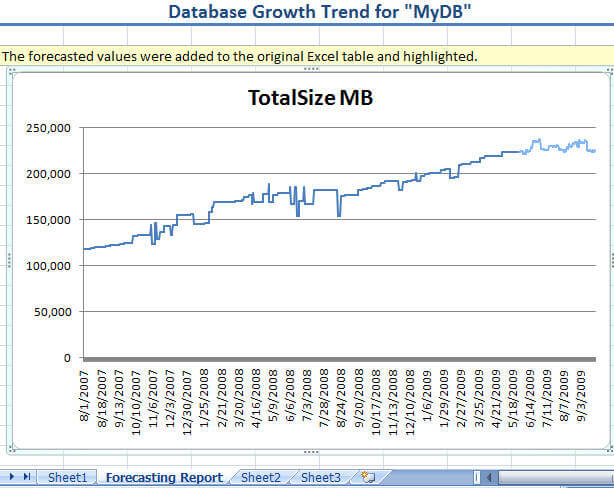Select the TotalSize MB chart title
Viewport: 614px width, 488px height.
click(311, 98)
